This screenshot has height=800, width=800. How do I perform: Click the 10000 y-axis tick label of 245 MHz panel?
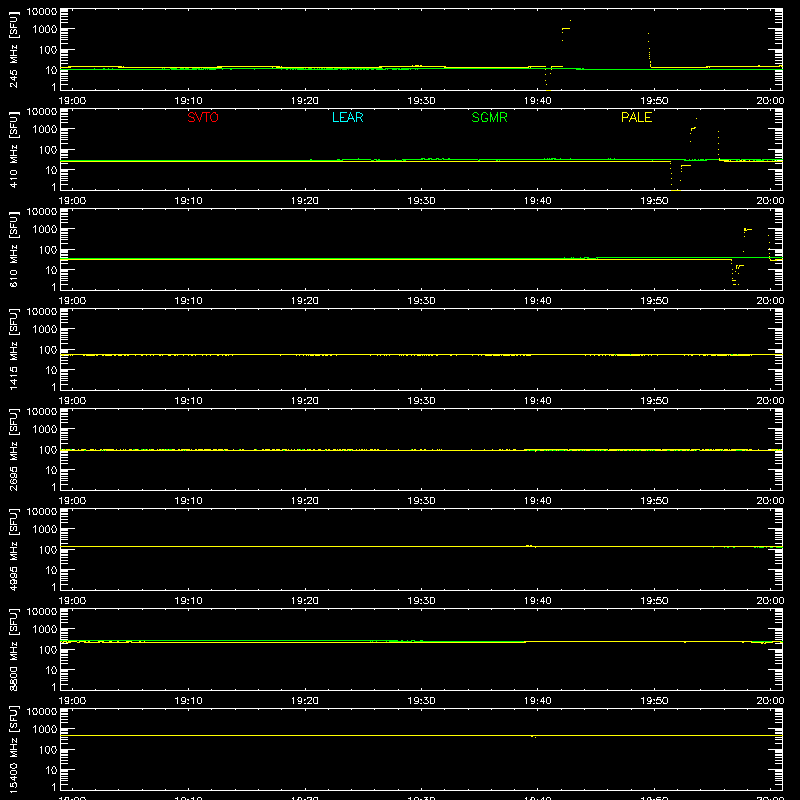point(42,12)
